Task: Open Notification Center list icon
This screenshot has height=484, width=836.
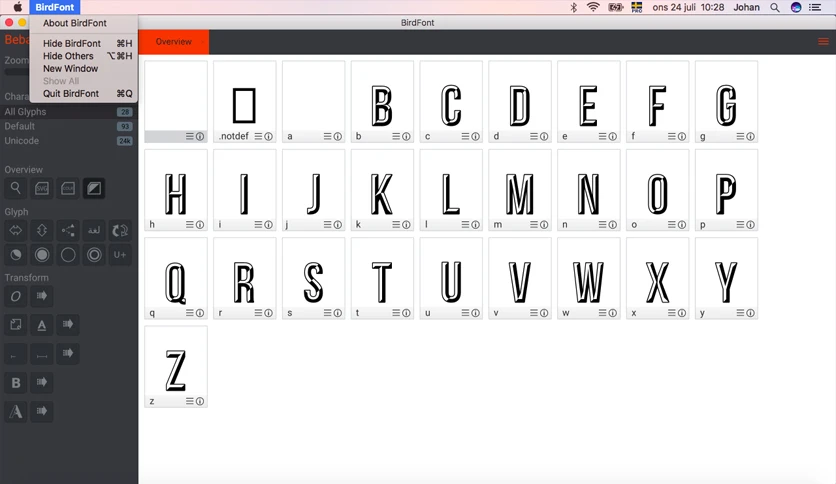Action: pyautogui.click(x=815, y=7)
